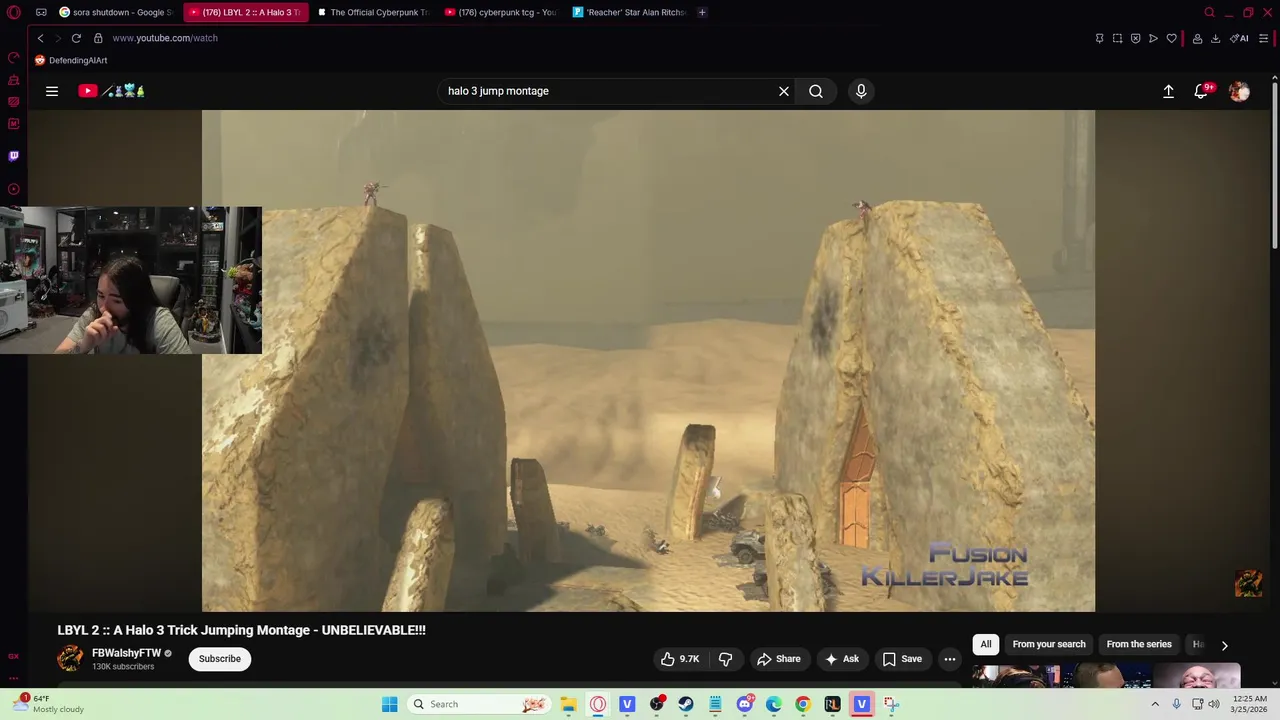This screenshot has height=720, width=1280.
Task: Open FBWalshyFTW channel avatar
Action: coord(70,658)
